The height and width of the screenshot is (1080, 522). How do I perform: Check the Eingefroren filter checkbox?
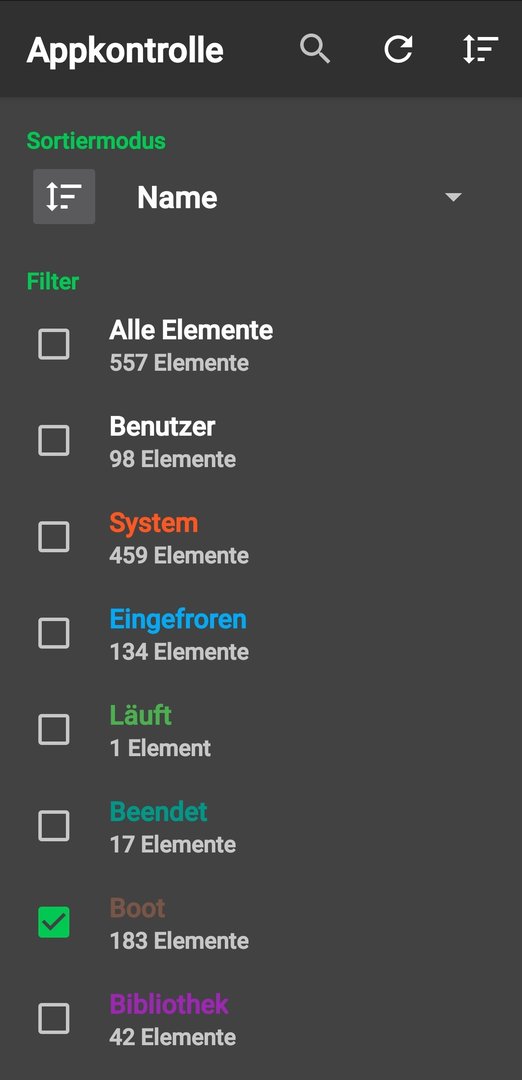[x=54, y=633]
